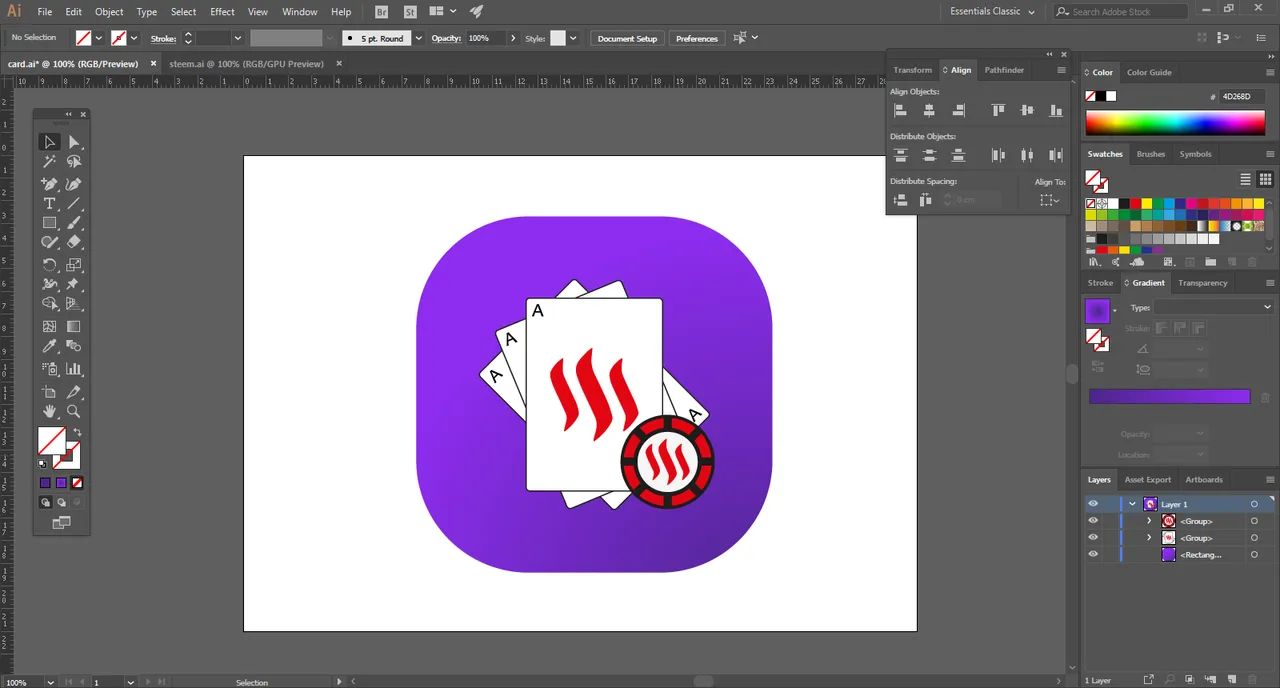The image size is (1280, 688).
Task: Select the Paintbrush tool
Action: pos(74,223)
